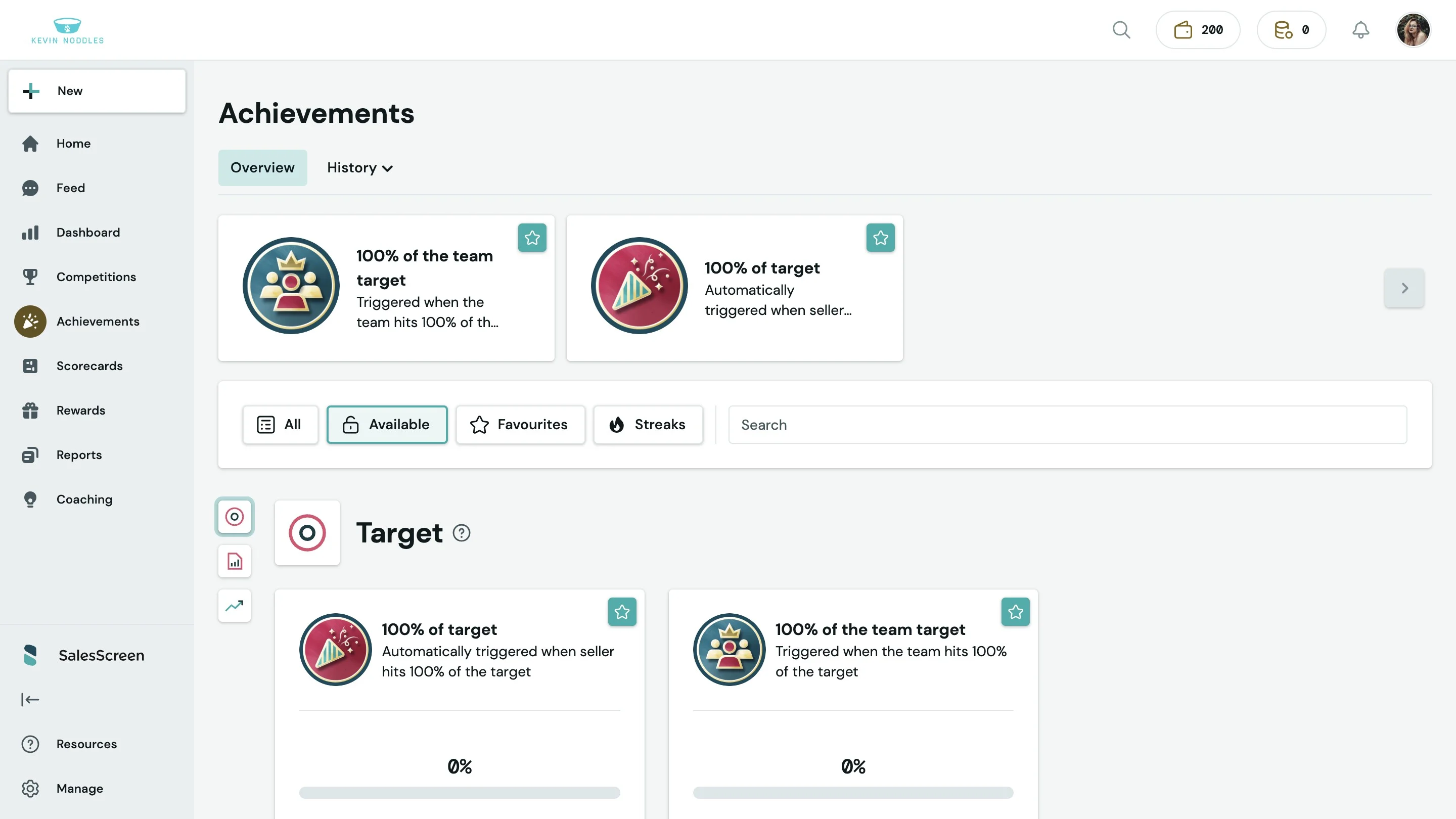1456x819 pixels.
Task: Click the Target help question mark icon
Action: click(x=461, y=533)
